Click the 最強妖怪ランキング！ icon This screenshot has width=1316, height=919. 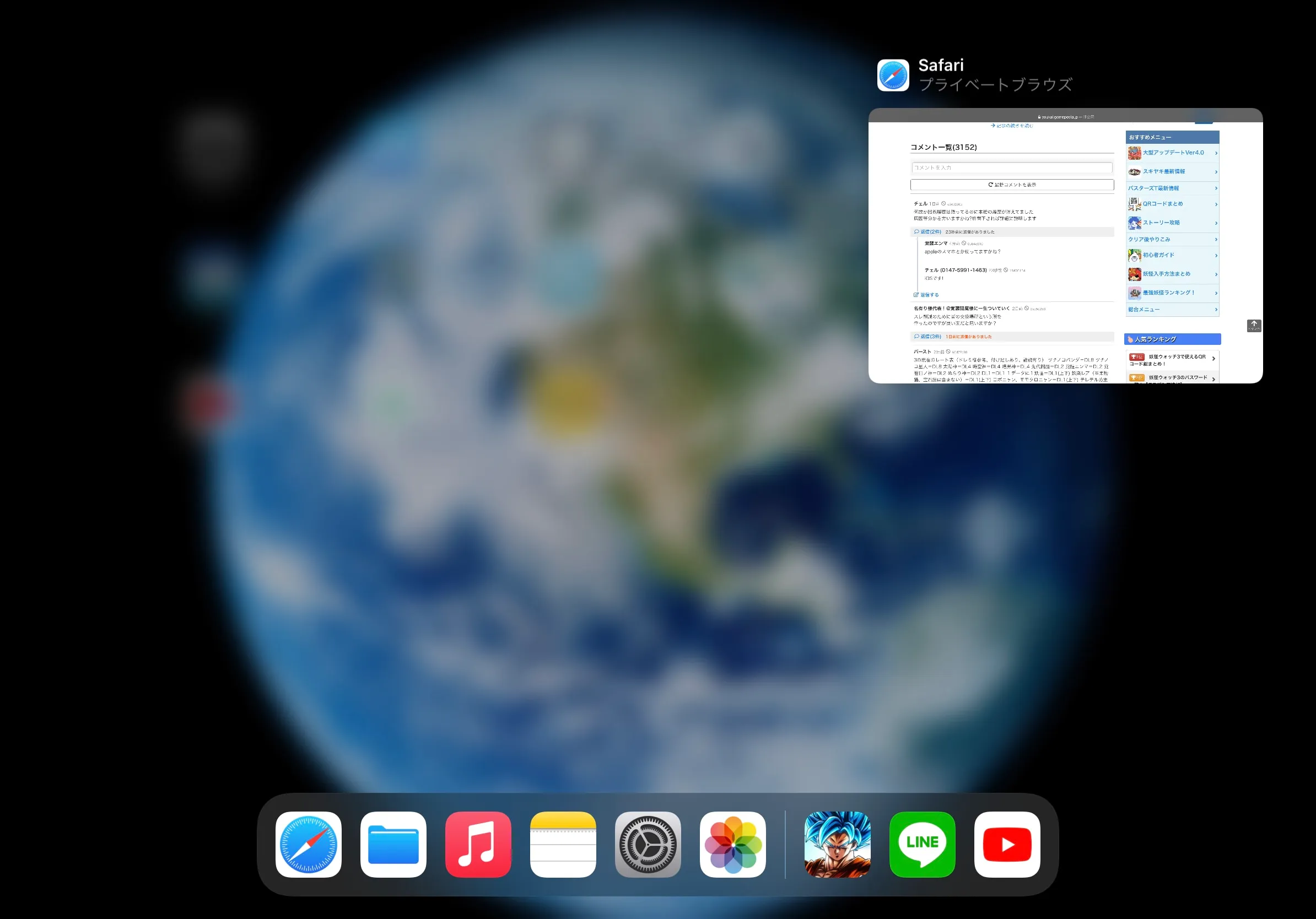click(1134, 293)
